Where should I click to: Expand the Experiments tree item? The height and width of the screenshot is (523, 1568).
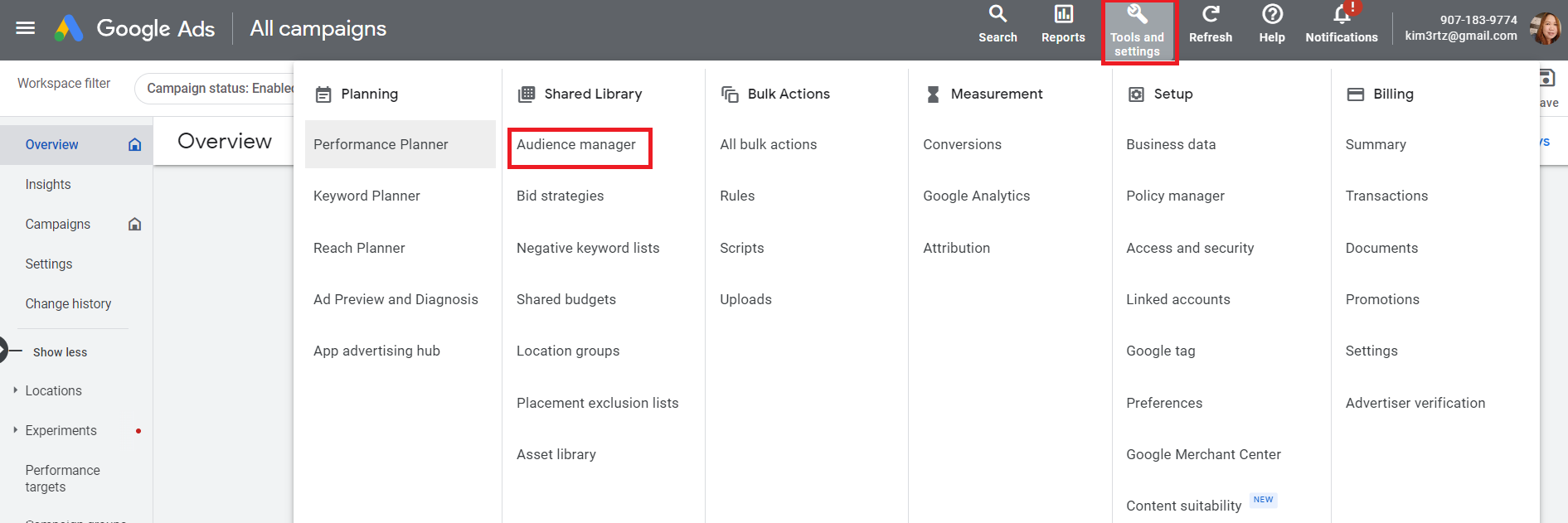tap(15, 430)
